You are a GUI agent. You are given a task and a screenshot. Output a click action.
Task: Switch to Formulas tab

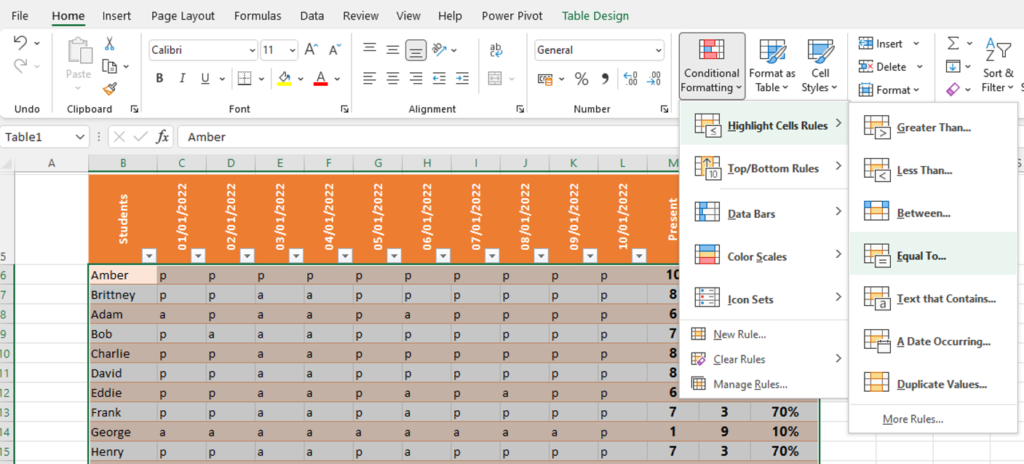click(x=258, y=16)
